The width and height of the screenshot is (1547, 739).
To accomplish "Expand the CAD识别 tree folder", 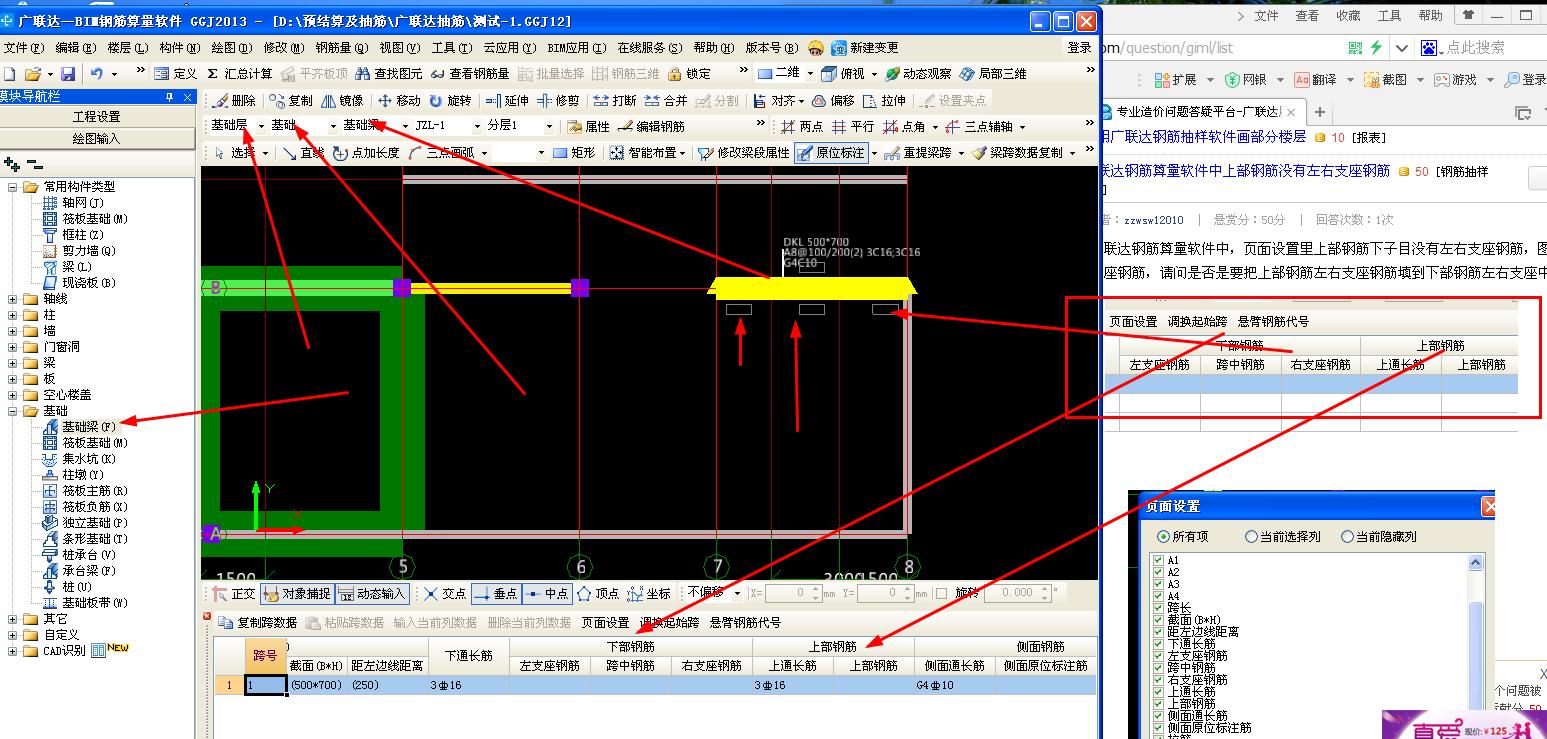I will 13,651.
